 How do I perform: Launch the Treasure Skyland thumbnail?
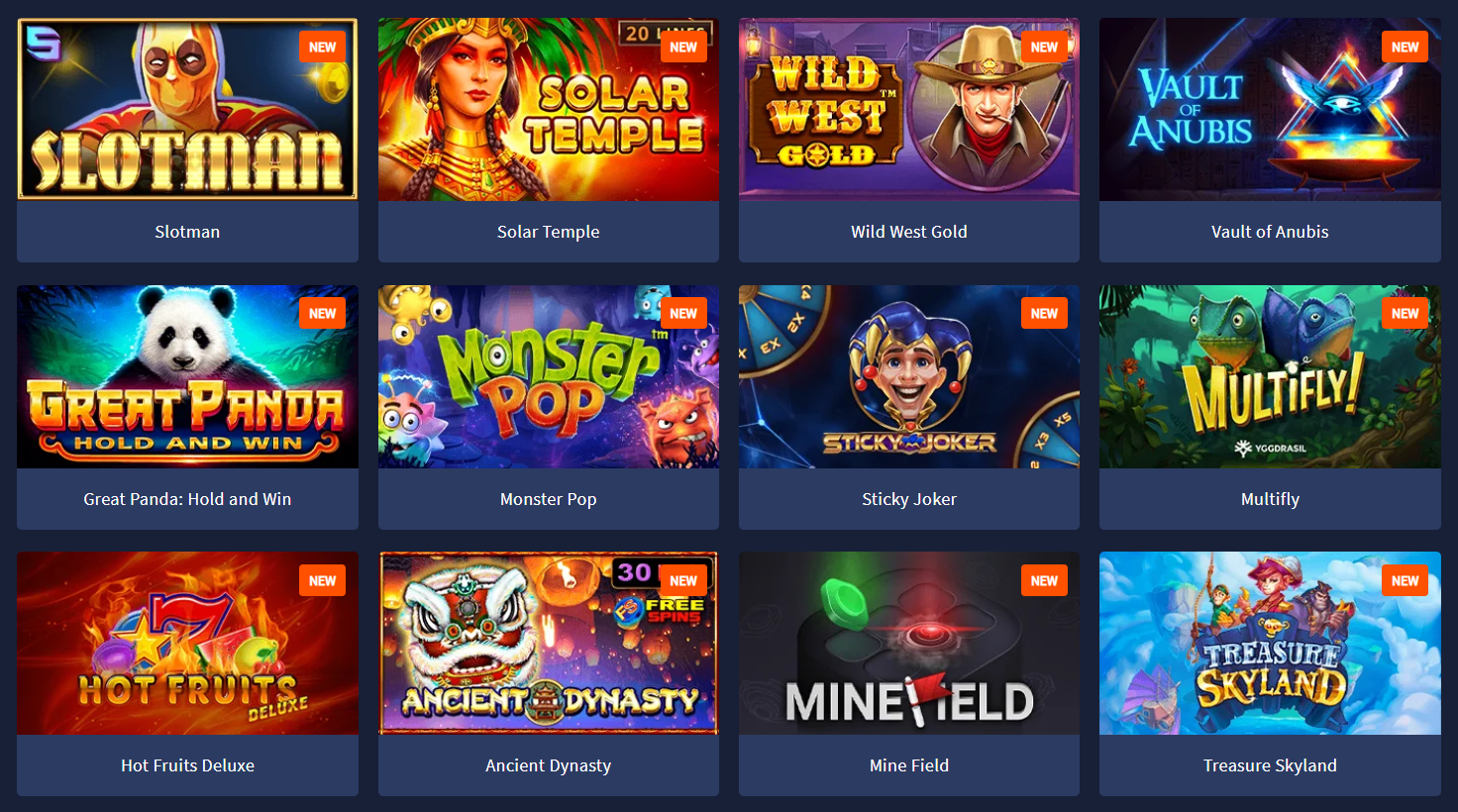pyautogui.click(x=1270, y=643)
